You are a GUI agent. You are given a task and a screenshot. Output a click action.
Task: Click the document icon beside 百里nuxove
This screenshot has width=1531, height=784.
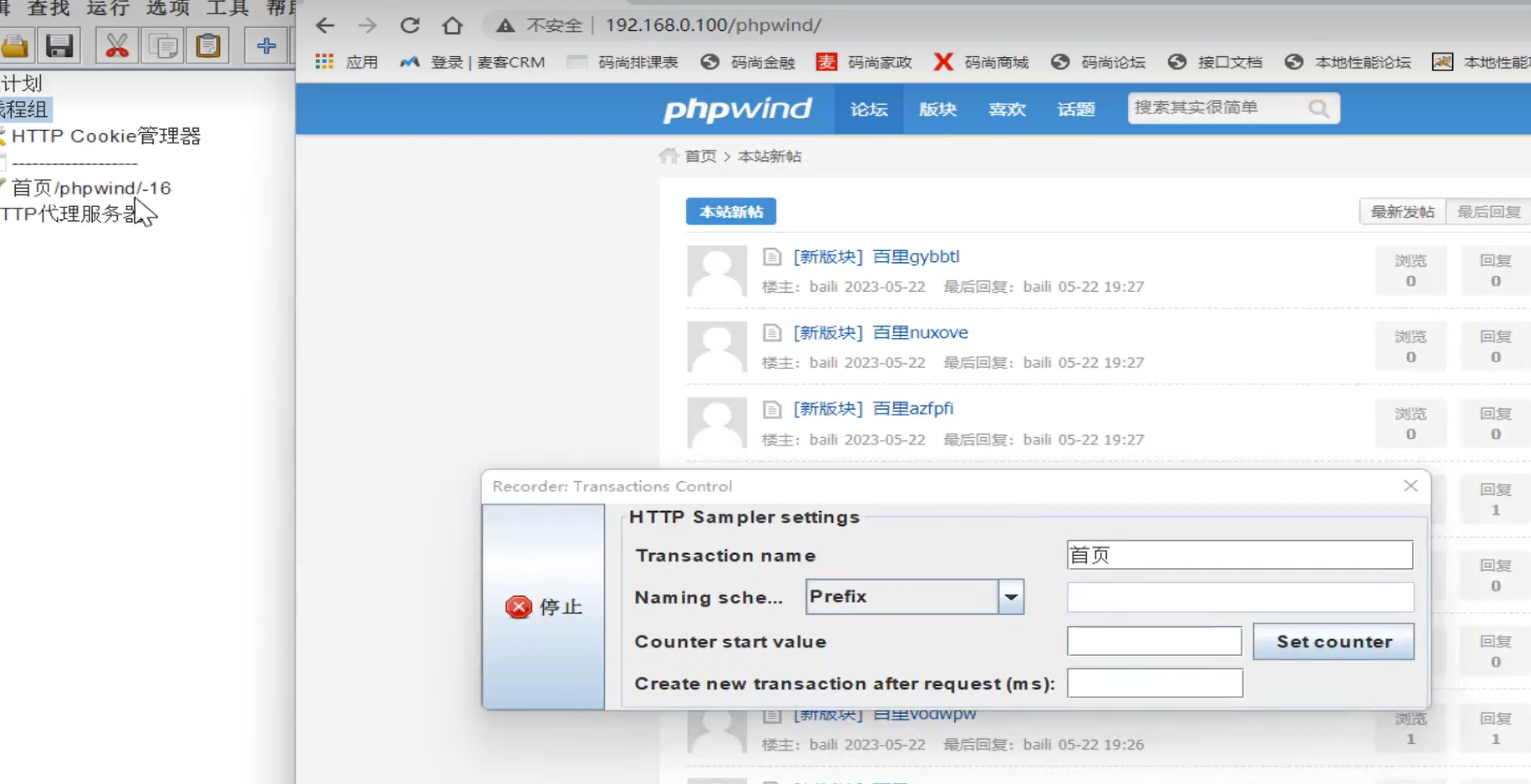pyautogui.click(x=772, y=333)
